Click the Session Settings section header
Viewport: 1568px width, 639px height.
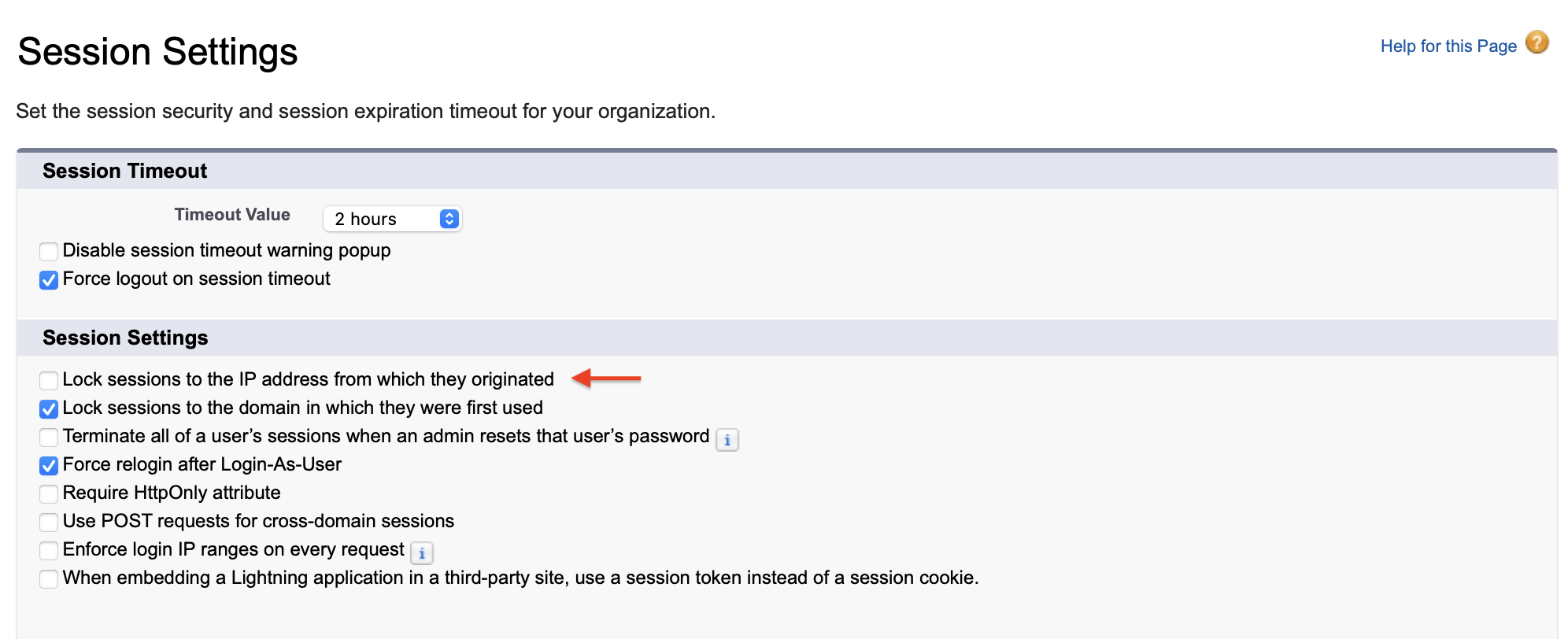(125, 338)
